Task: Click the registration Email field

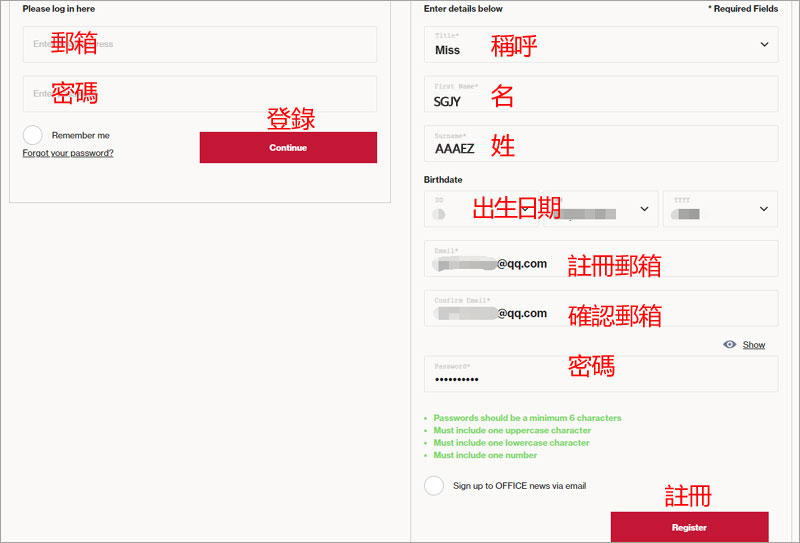Action: 600,258
